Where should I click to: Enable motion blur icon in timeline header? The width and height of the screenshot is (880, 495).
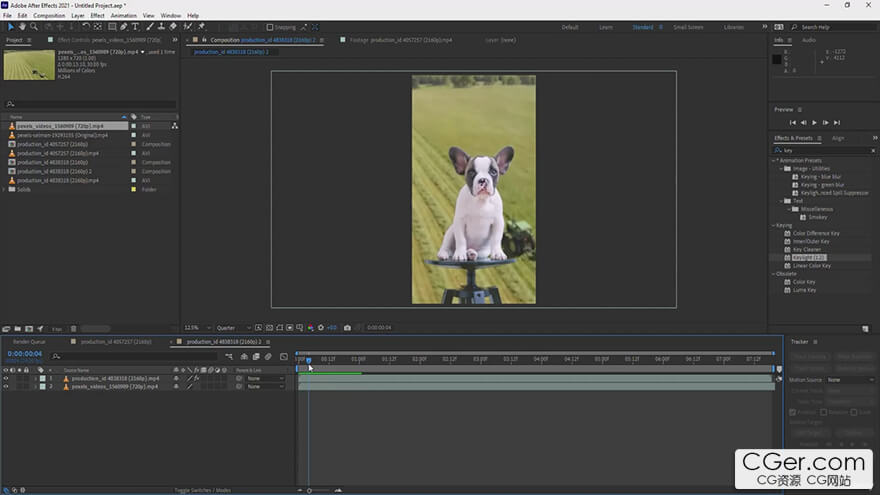pyautogui.click(x=268, y=356)
